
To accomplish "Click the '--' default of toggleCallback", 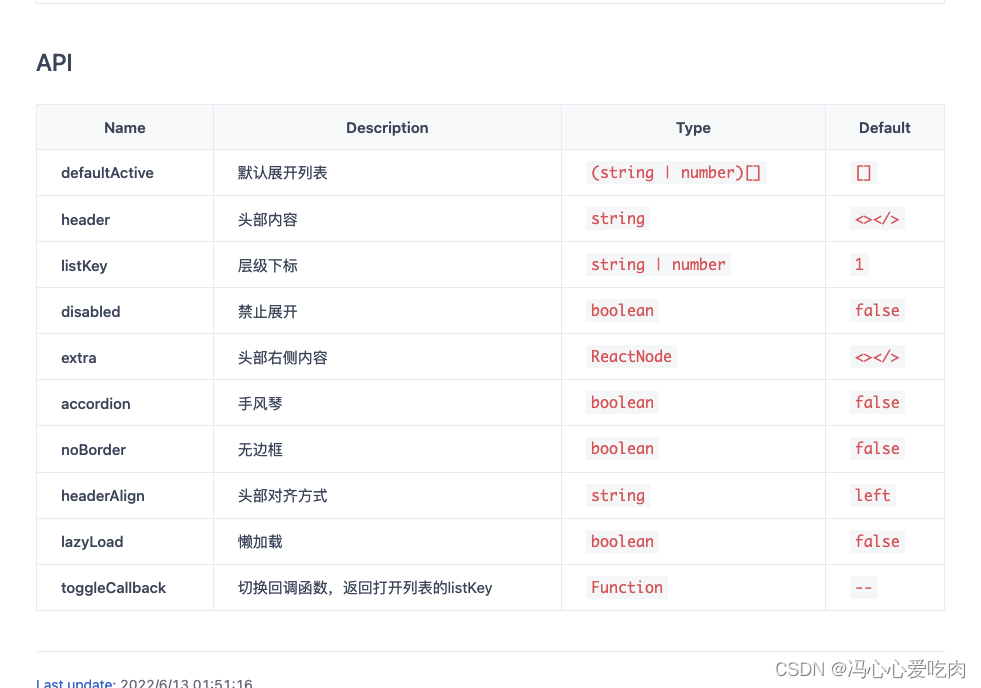I will point(863,588).
